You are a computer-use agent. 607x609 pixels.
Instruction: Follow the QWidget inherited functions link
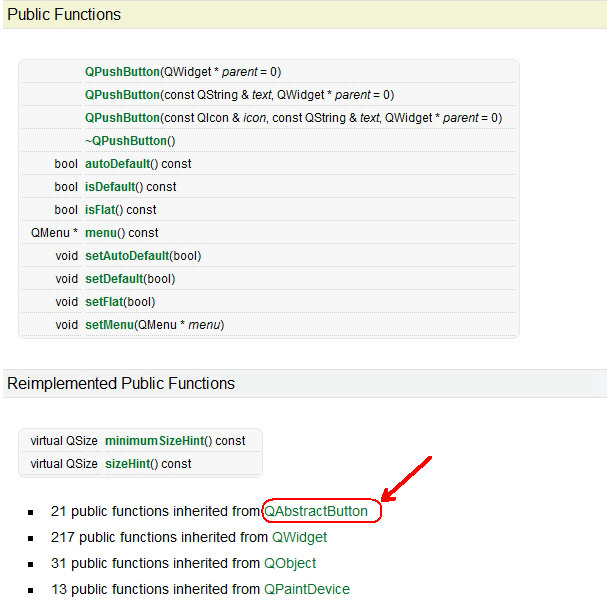pyautogui.click(x=299, y=538)
